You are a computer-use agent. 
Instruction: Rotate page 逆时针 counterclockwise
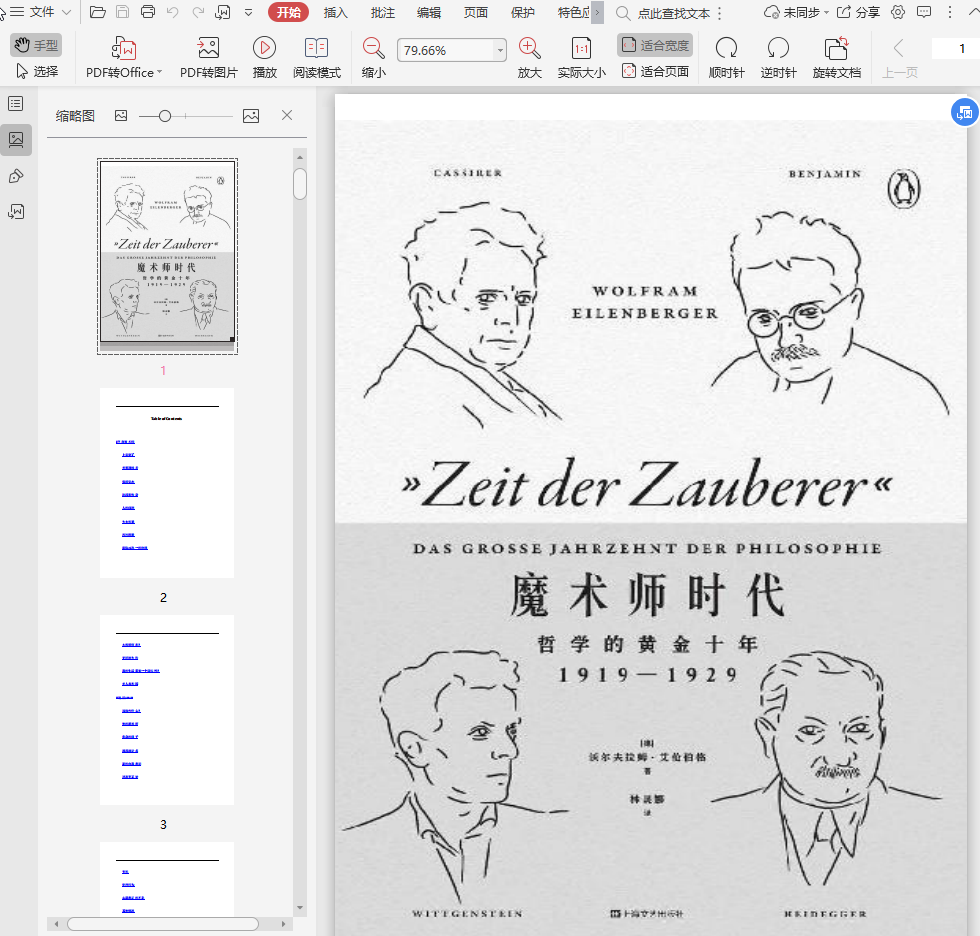pos(778,57)
